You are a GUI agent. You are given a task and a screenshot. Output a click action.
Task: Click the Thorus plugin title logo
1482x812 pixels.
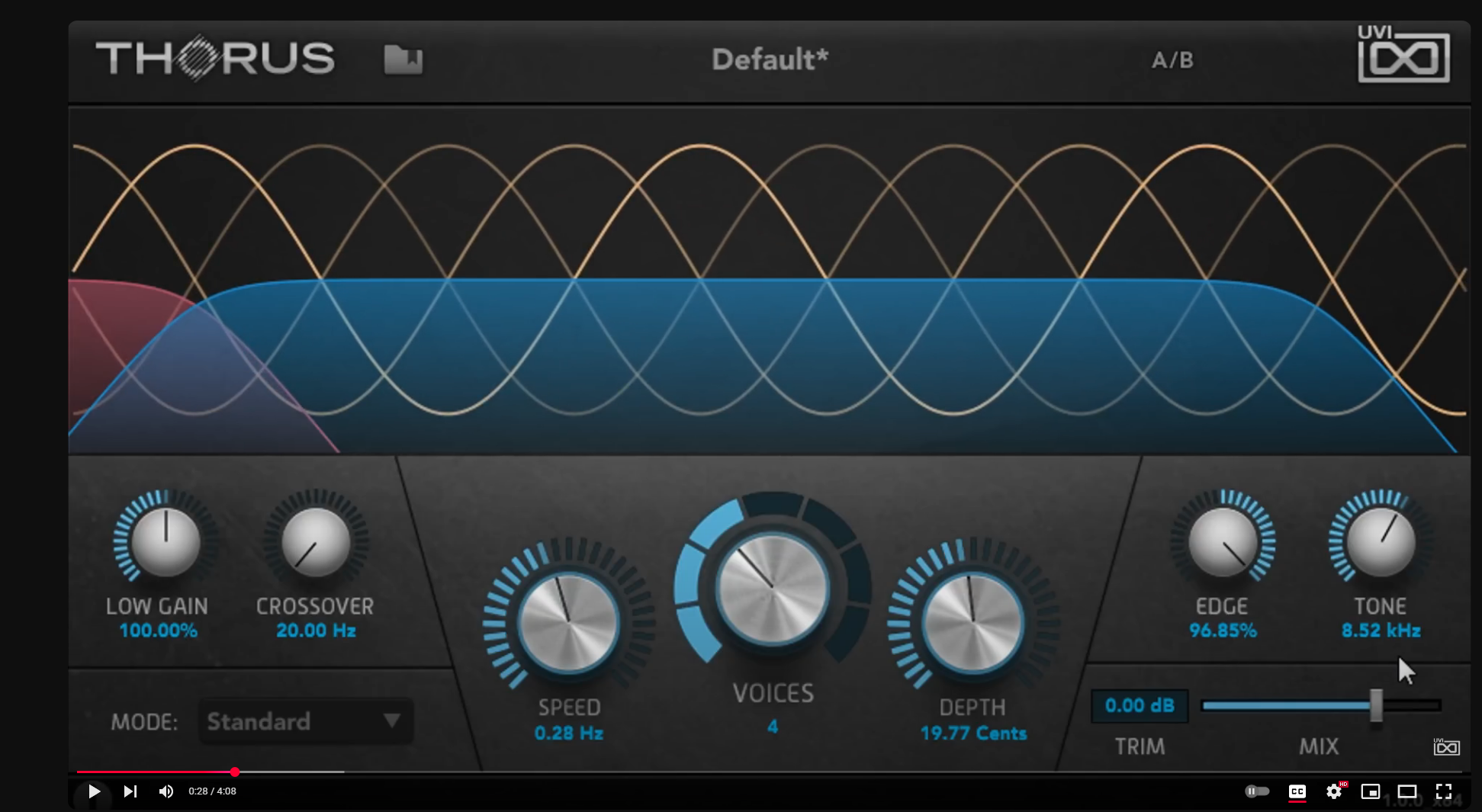pos(215,58)
